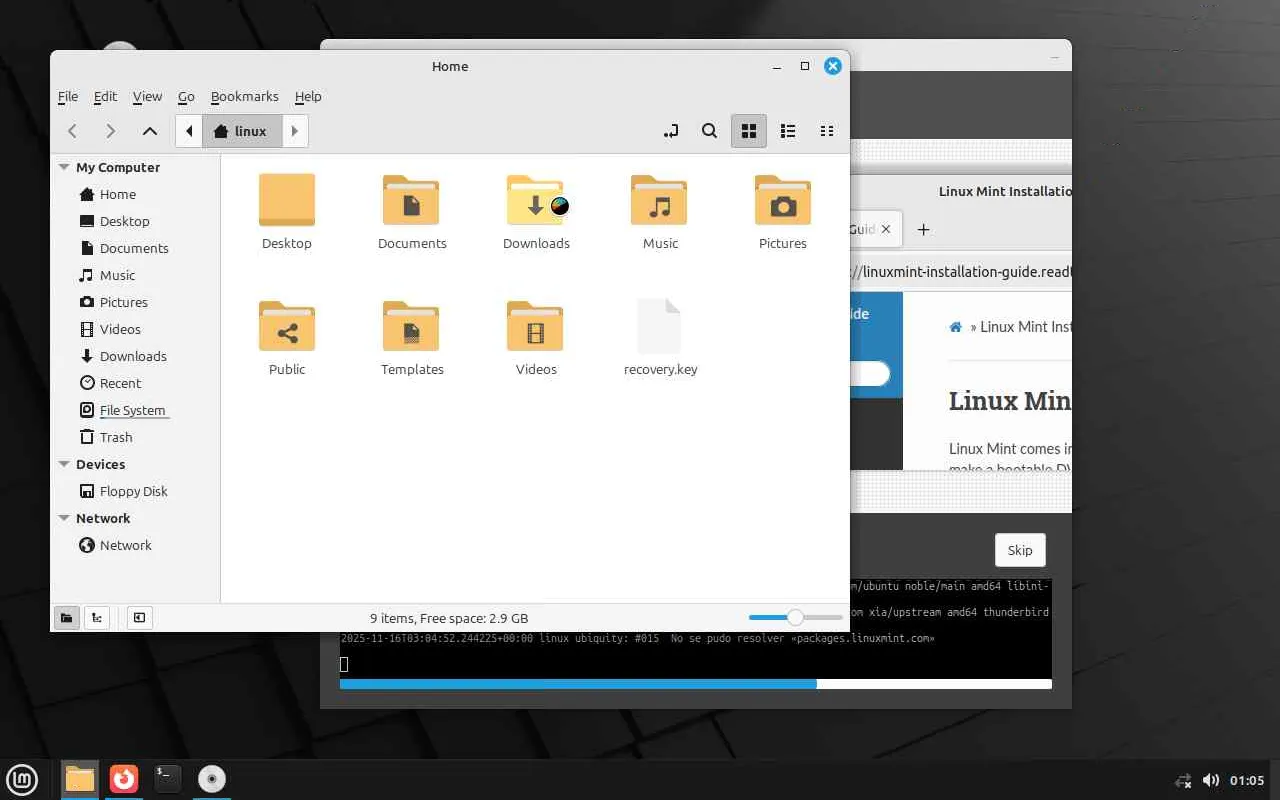Select the Videos folder icon in the file pane

[x=535, y=326]
